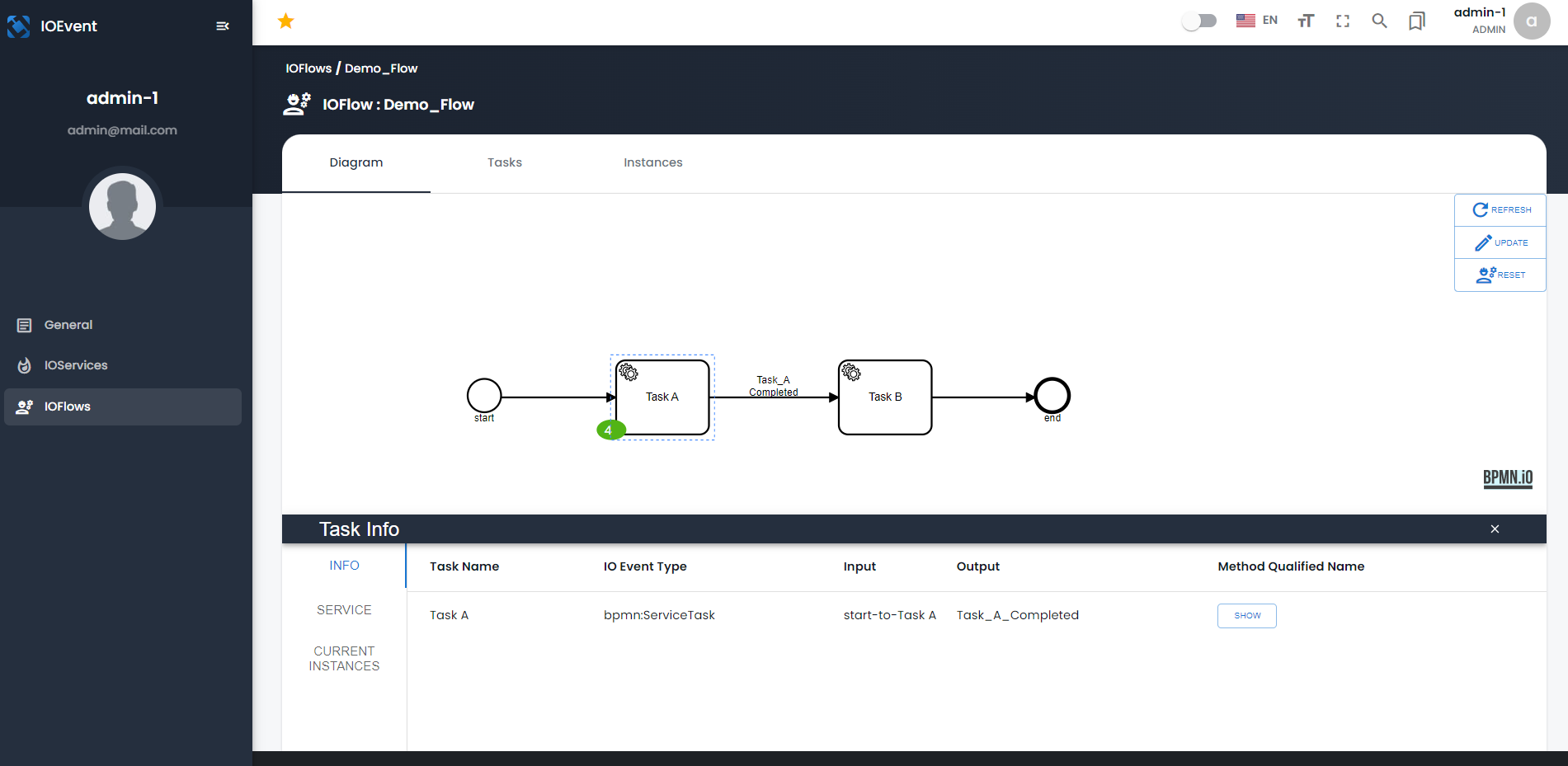Open the SERVICE tab in Task Info
Image resolution: width=1568 pixels, height=766 pixels.
[x=344, y=609]
